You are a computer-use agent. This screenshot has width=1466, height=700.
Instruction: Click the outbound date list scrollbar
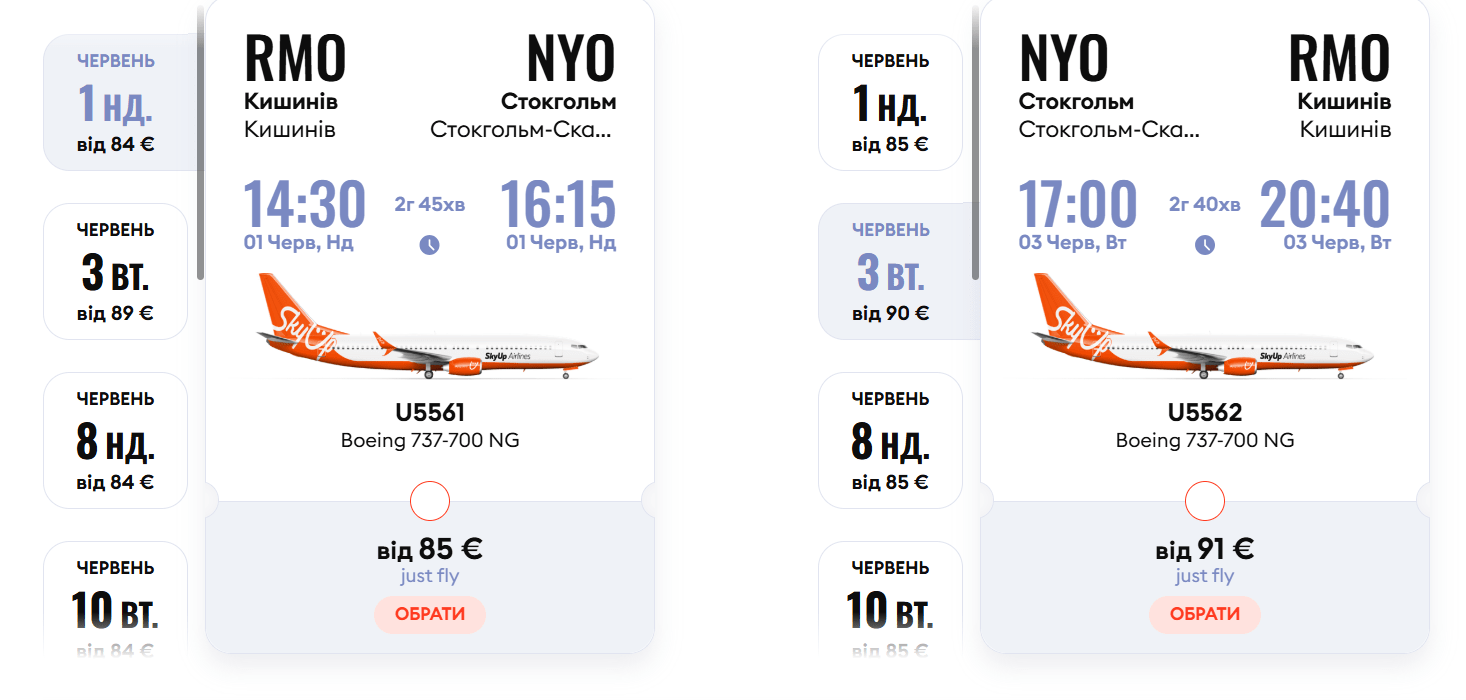[201, 140]
